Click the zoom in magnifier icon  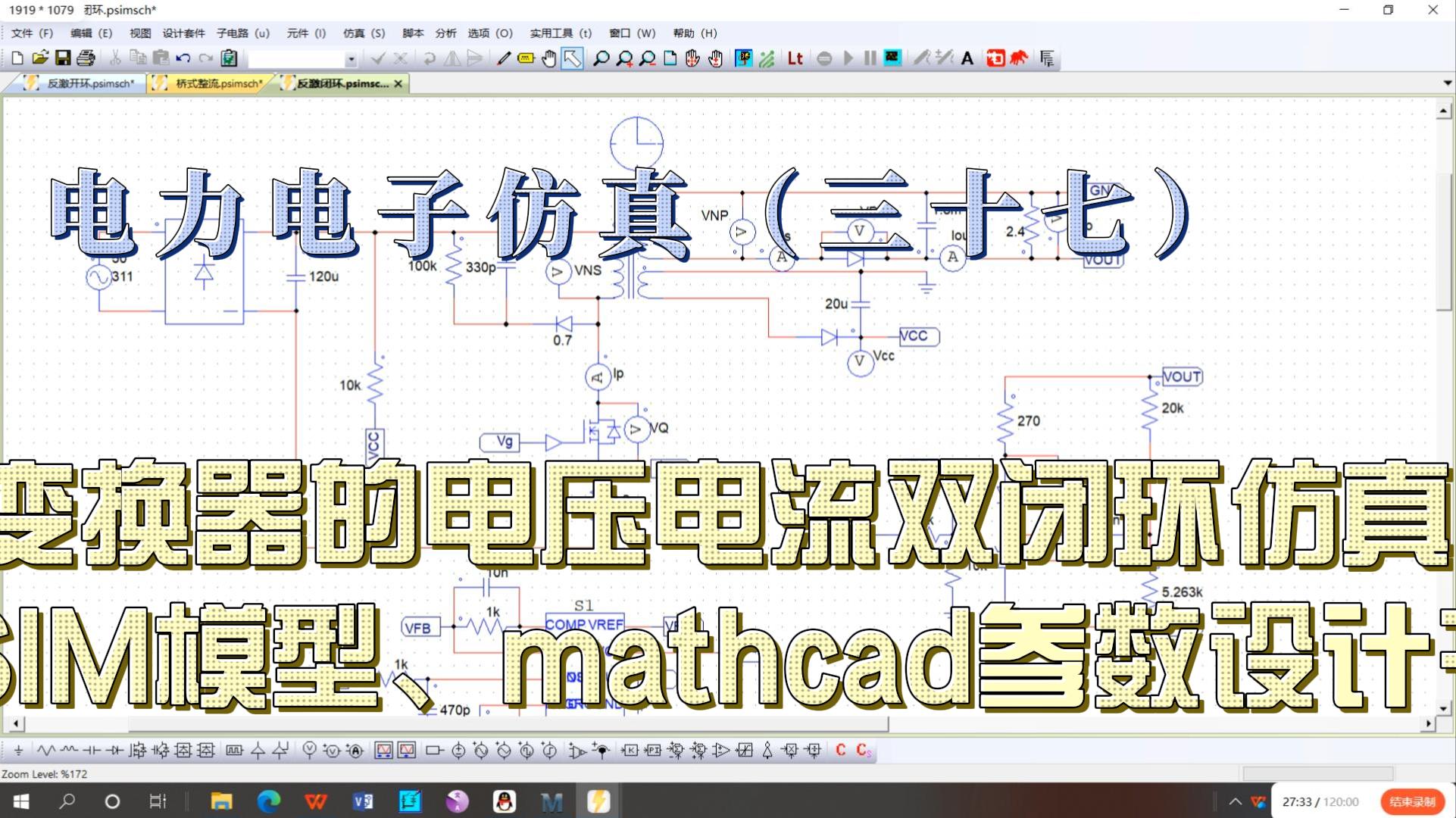tap(624, 58)
